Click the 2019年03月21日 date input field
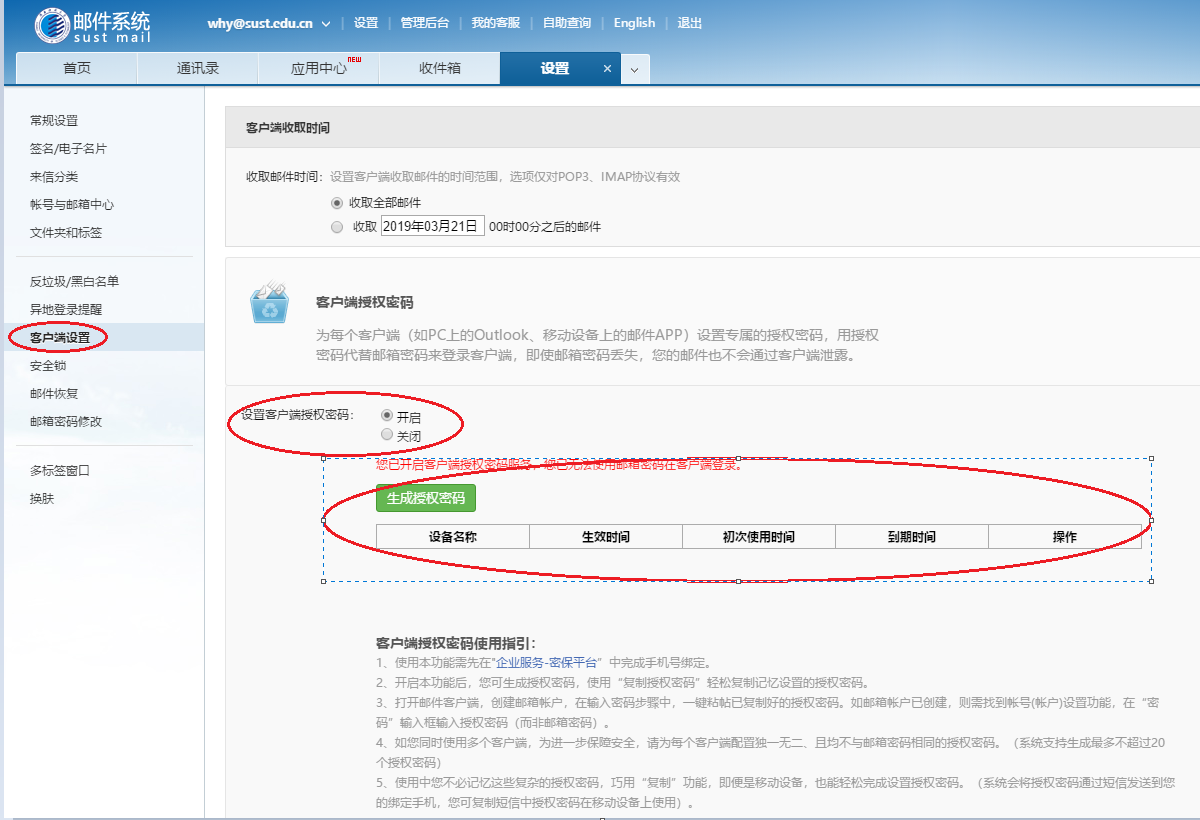 431,225
